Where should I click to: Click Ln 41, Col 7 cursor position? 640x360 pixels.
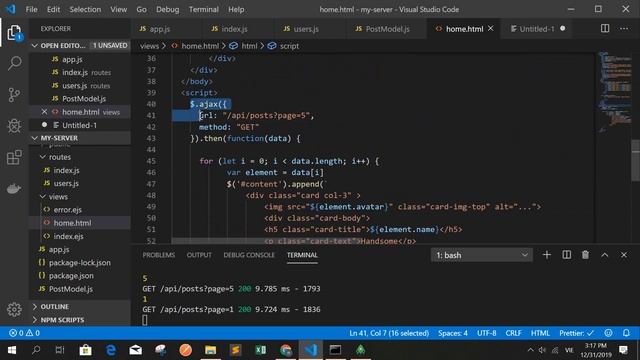click(389, 333)
